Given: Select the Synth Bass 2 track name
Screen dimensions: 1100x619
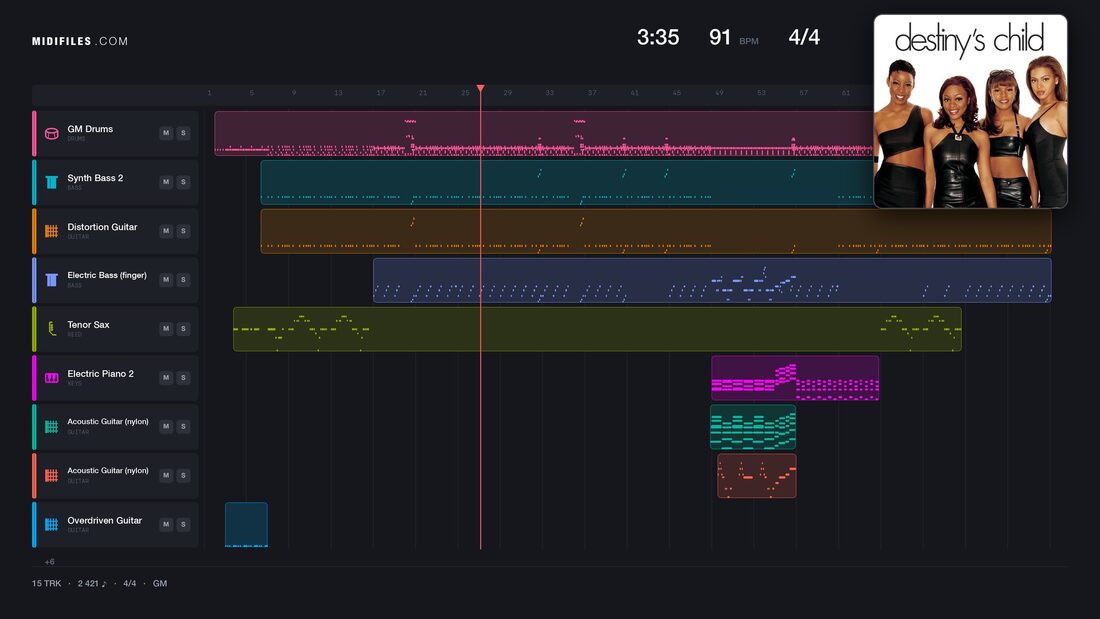Looking at the screenshot, I should 95,178.
